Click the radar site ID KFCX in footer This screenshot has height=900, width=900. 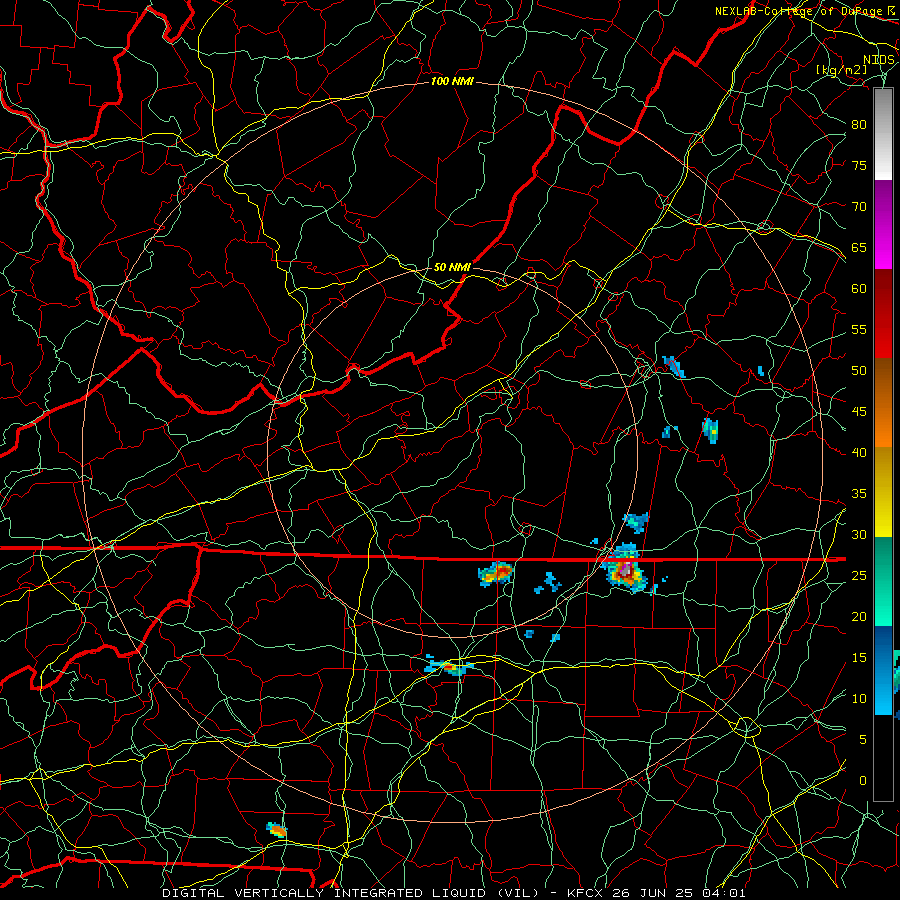(x=586, y=893)
